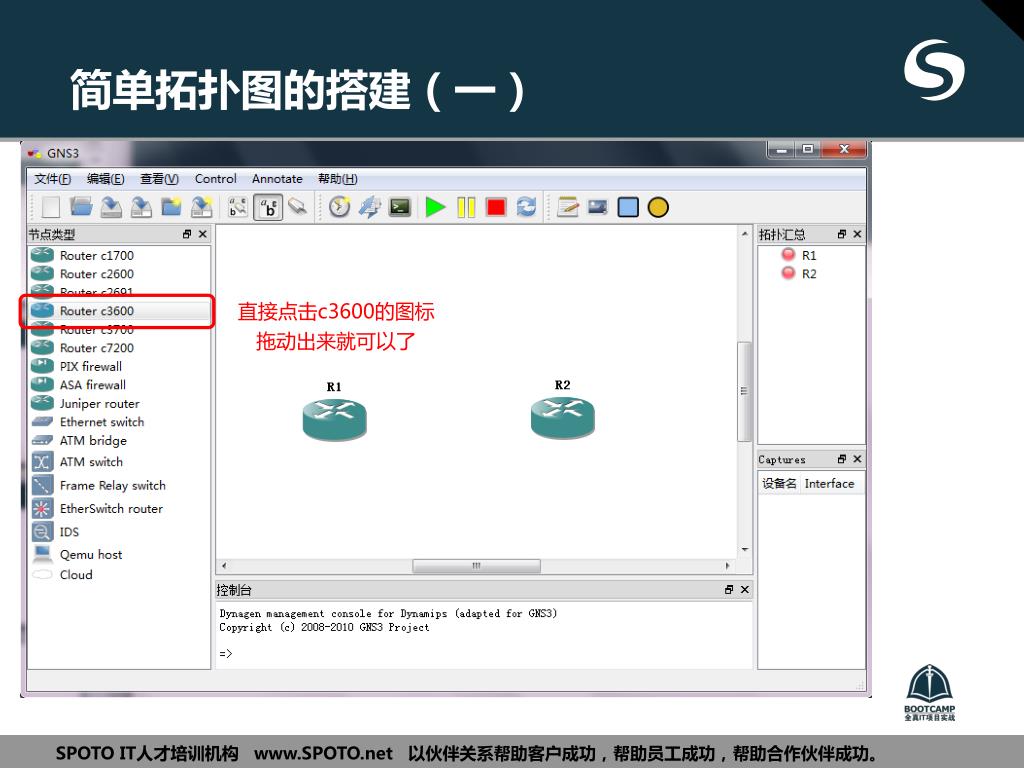1024x768 pixels.
Task: Select Router c7200 node type
Action: click(119, 348)
